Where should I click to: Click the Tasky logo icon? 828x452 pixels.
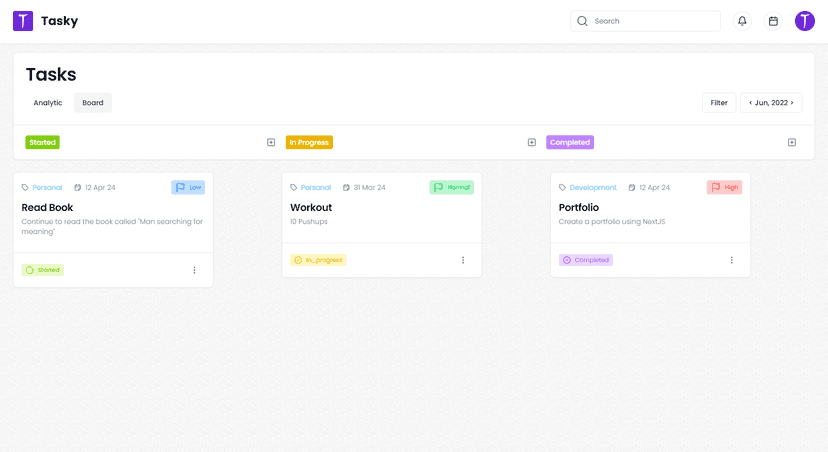[x=23, y=21]
